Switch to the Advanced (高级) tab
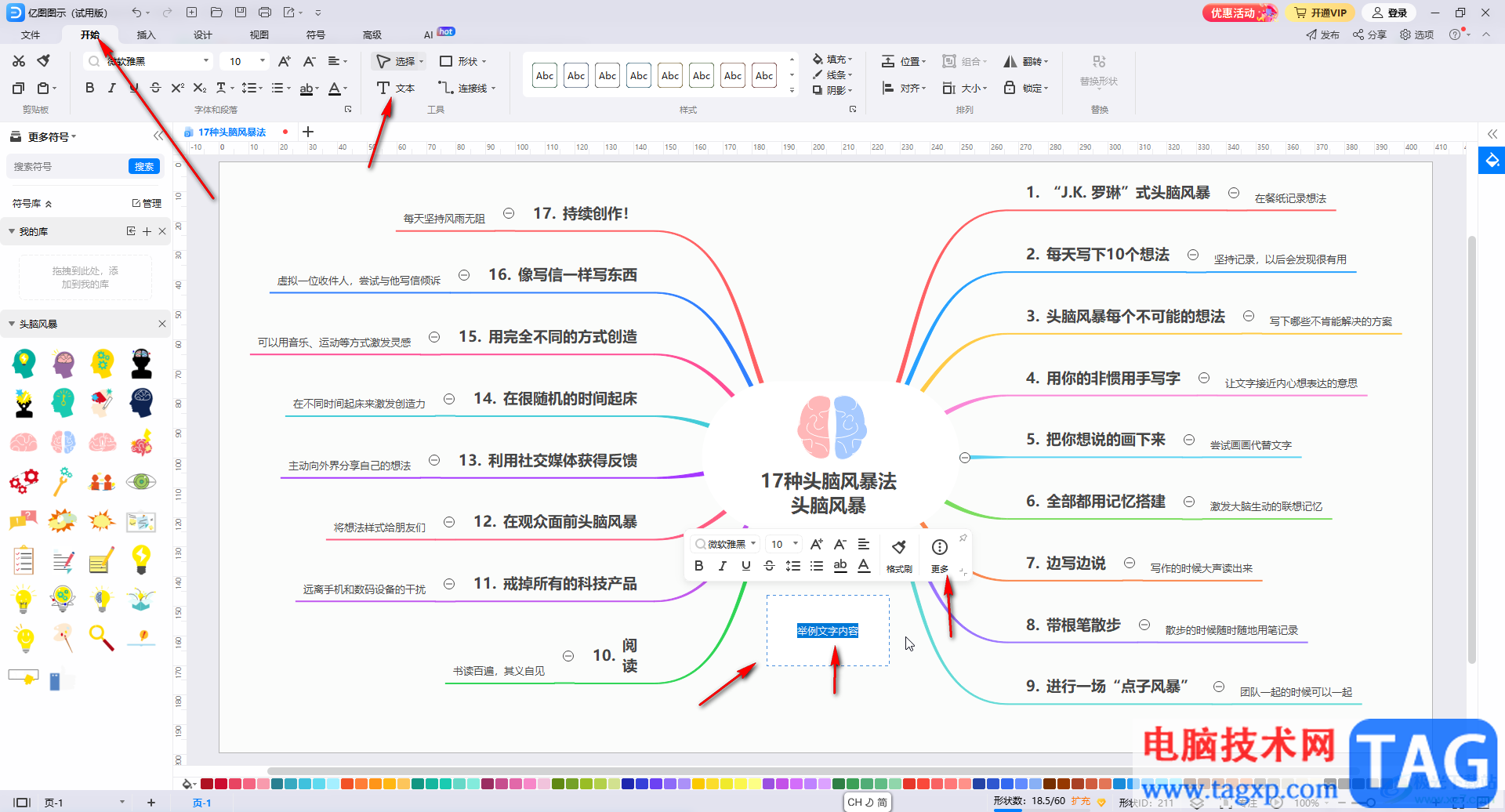The image size is (1505, 812). tap(372, 34)
